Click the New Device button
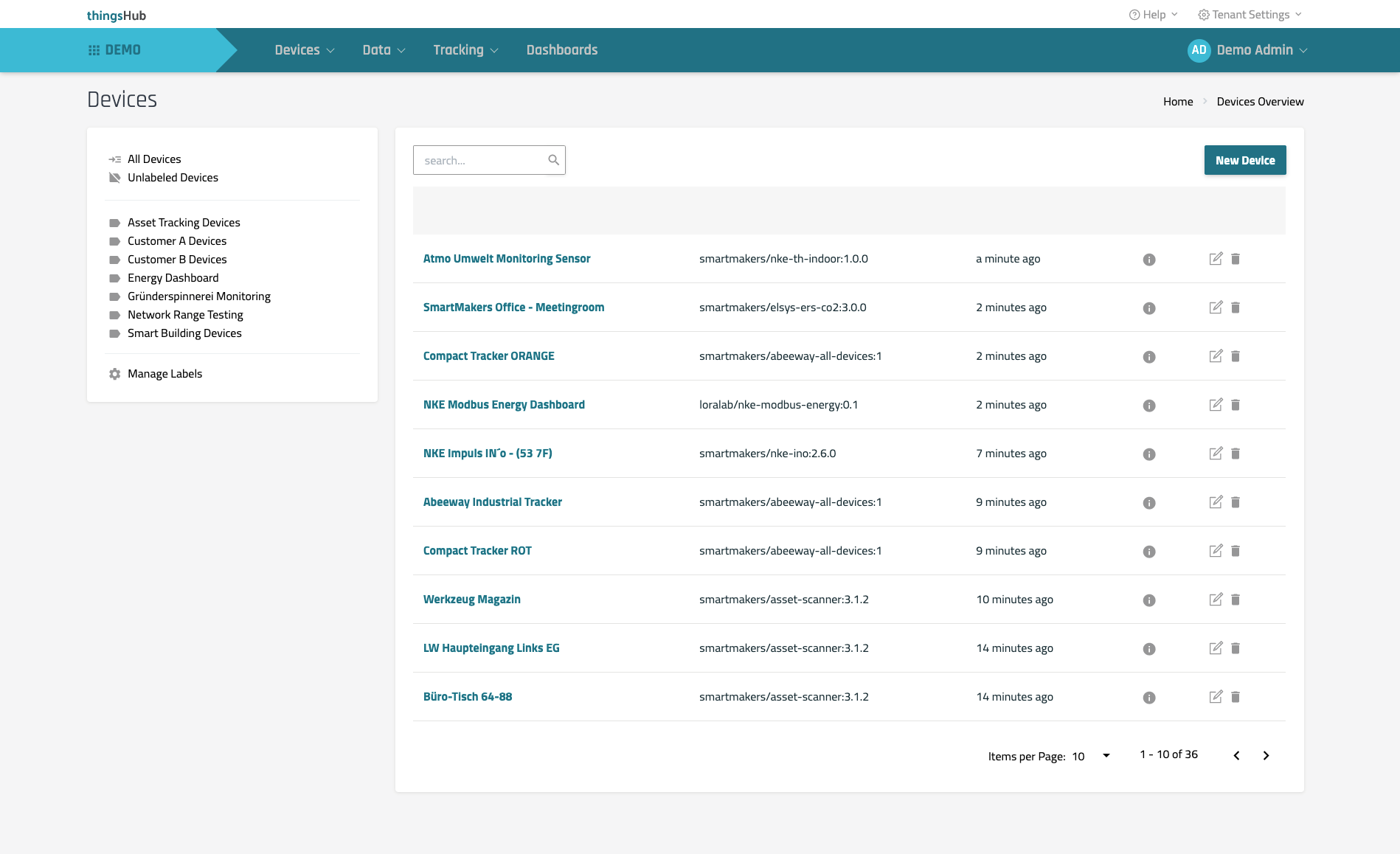 click(1244, 160)
